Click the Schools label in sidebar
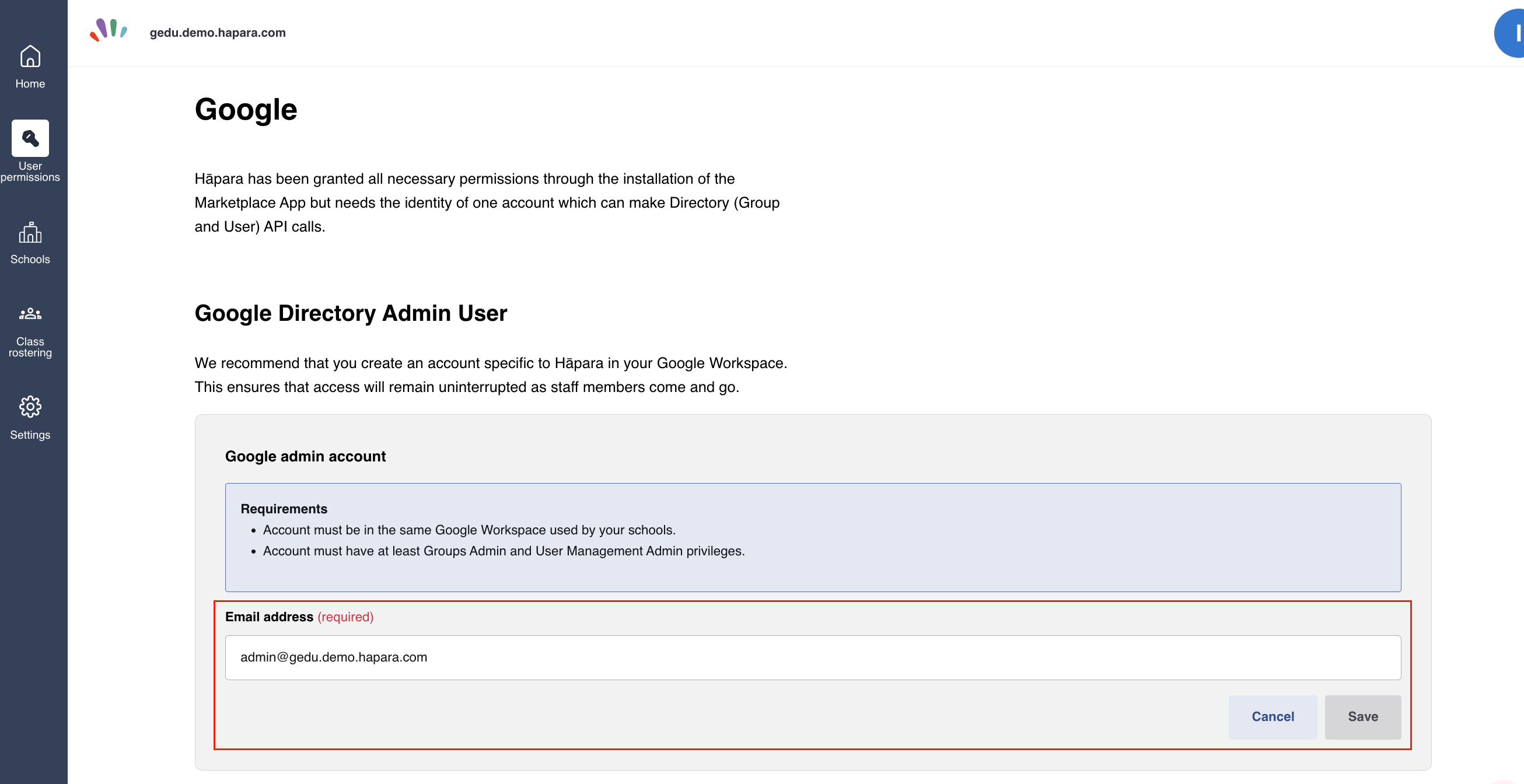1524x784 pixels. coord(30,259)
